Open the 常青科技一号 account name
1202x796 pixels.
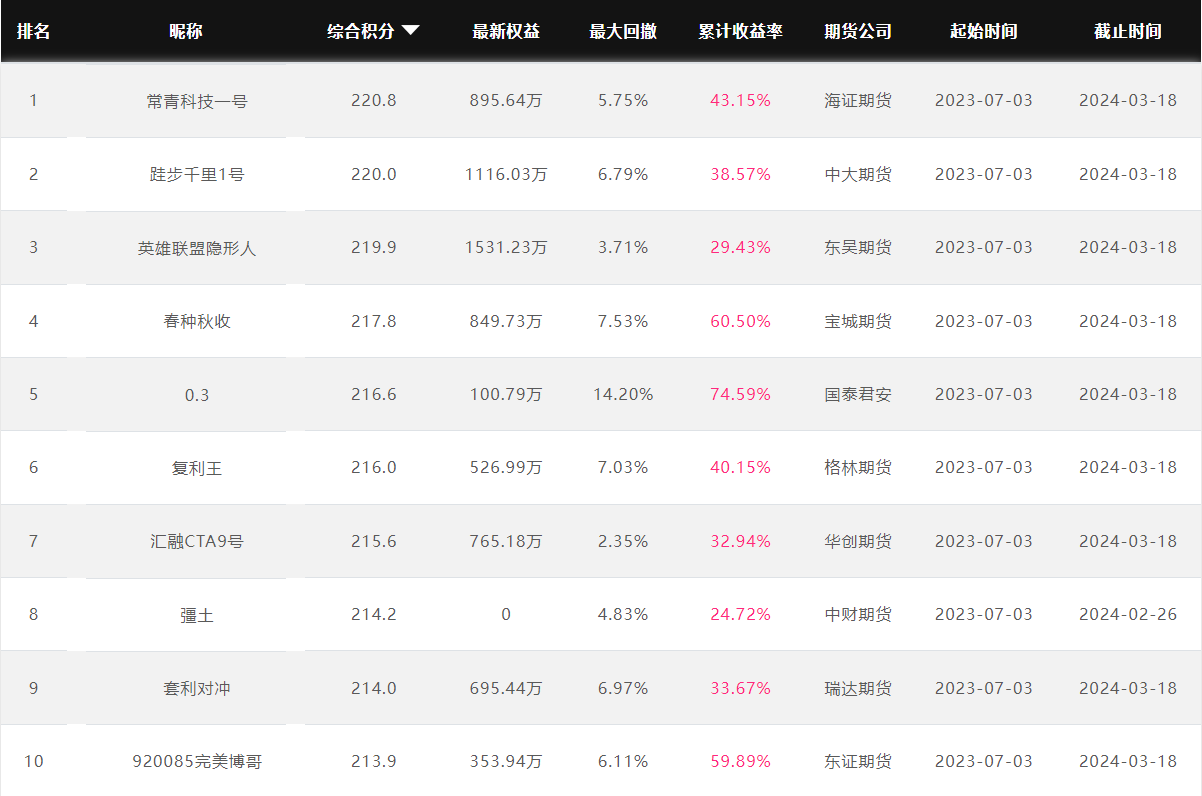point(197,100)
